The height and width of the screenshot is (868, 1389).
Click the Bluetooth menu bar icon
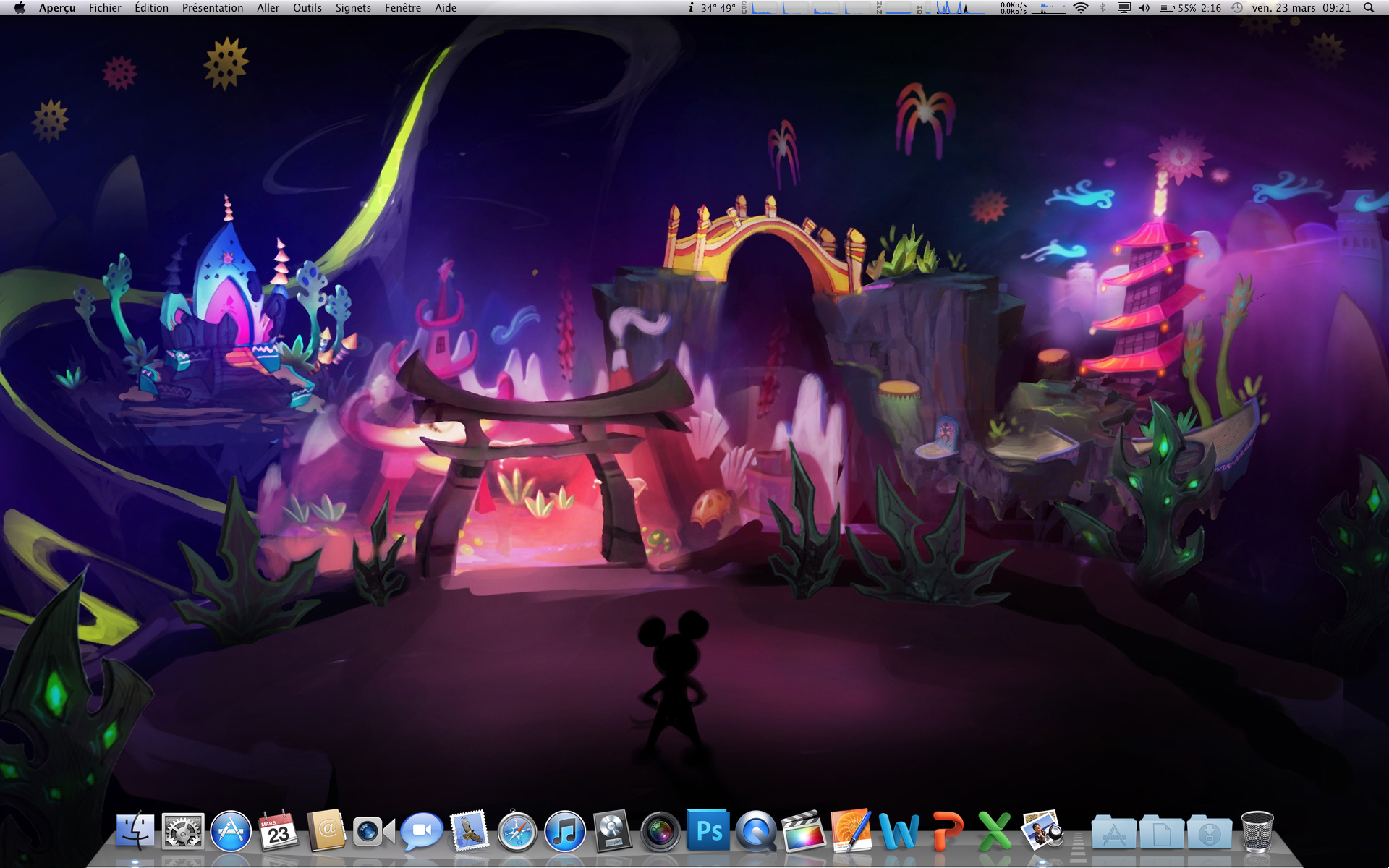(x=1103, y=8)
